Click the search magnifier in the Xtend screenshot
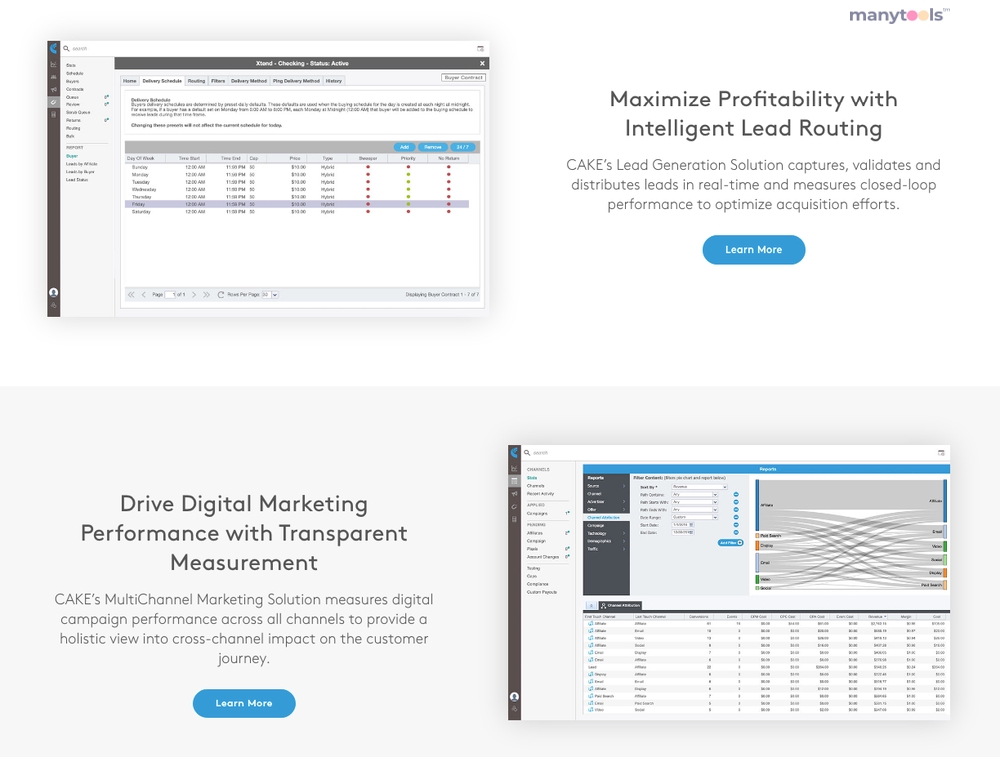The width and height of the screenshot is (1000, 757). click(x=66, y=48)
